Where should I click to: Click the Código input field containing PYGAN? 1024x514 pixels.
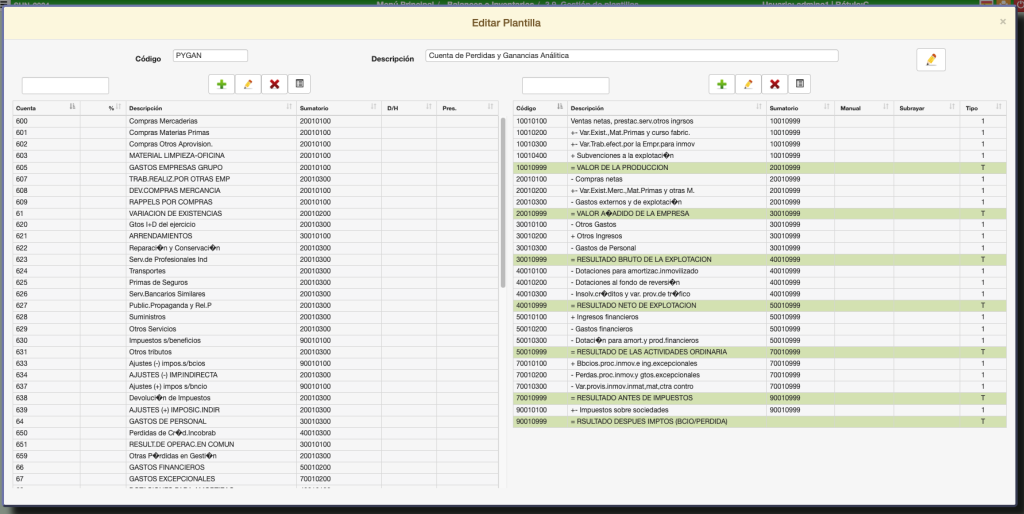coord(209,56)
